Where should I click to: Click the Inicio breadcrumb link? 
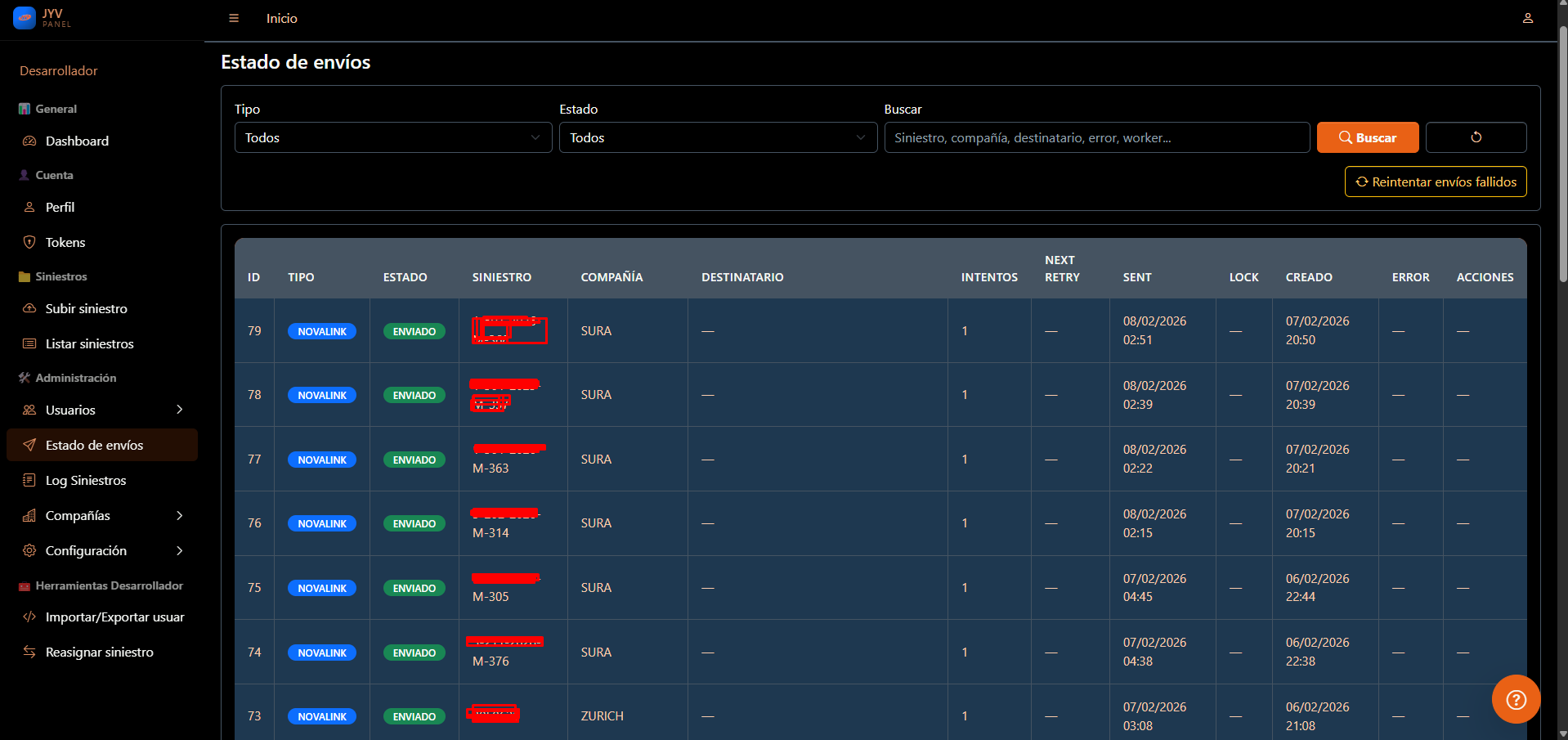[281, 18]
